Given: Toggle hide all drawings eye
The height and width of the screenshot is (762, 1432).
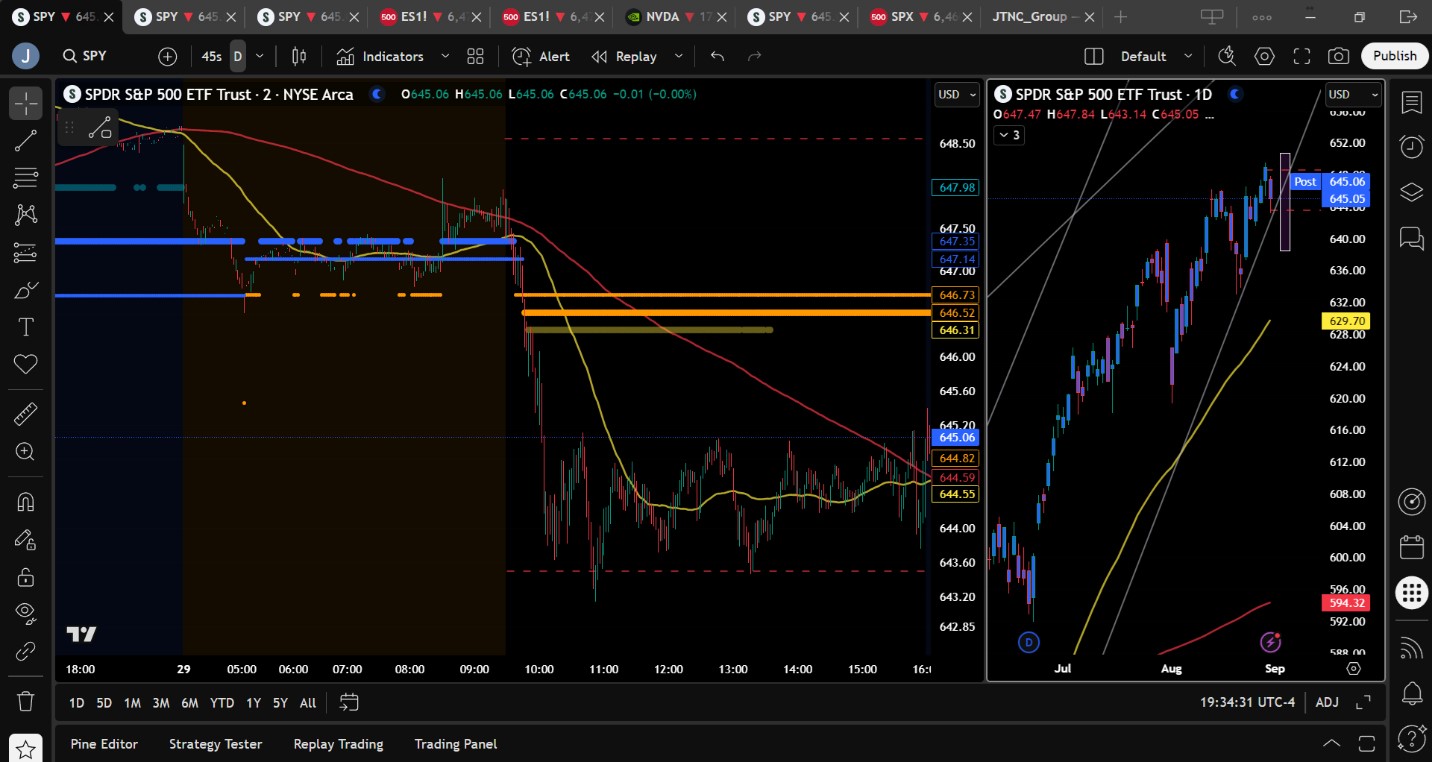Looking at the screenshot, I should (26, 614).
